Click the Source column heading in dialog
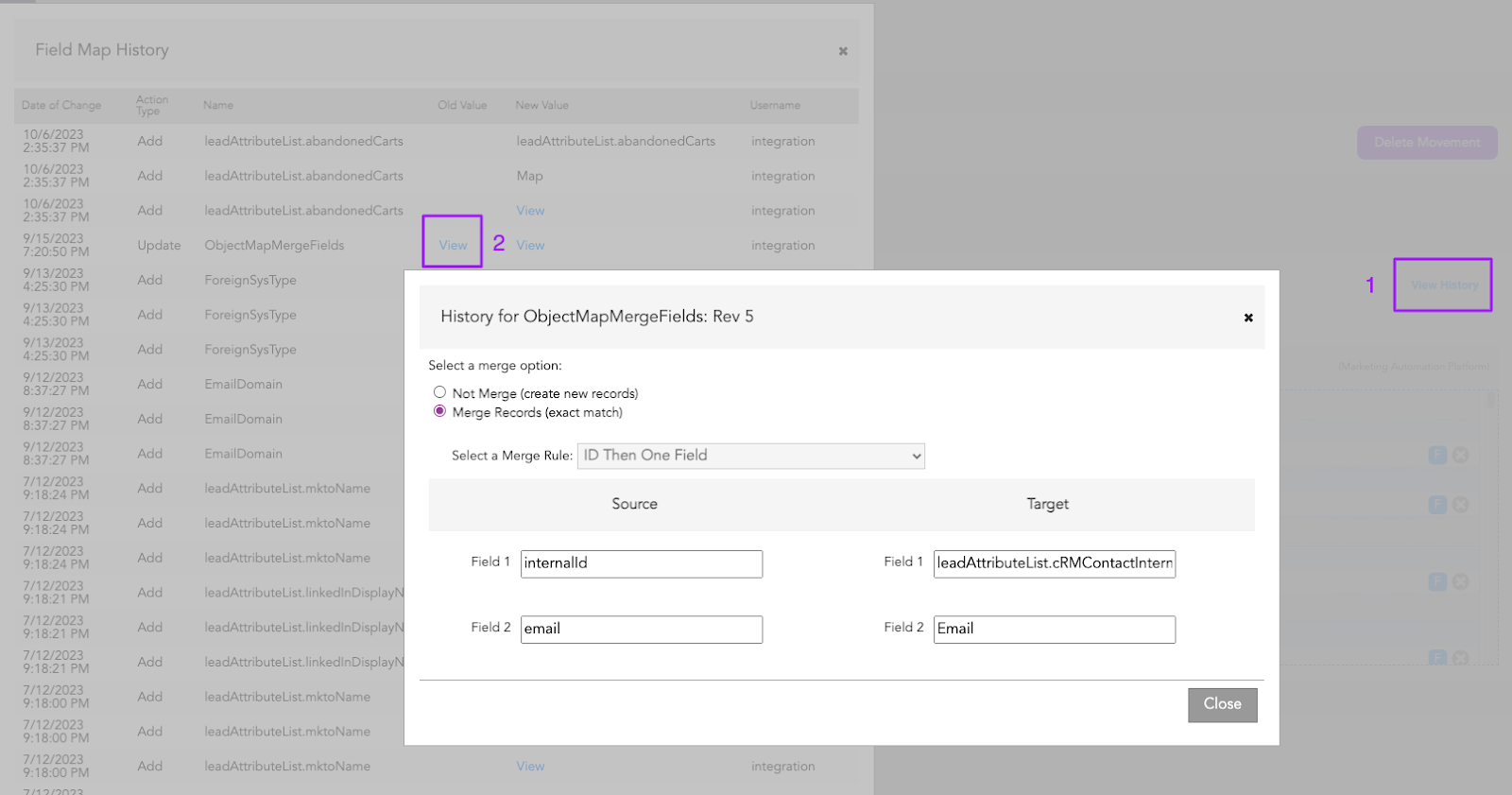This screenshot has width=1512, height=795. pos(634,504)
